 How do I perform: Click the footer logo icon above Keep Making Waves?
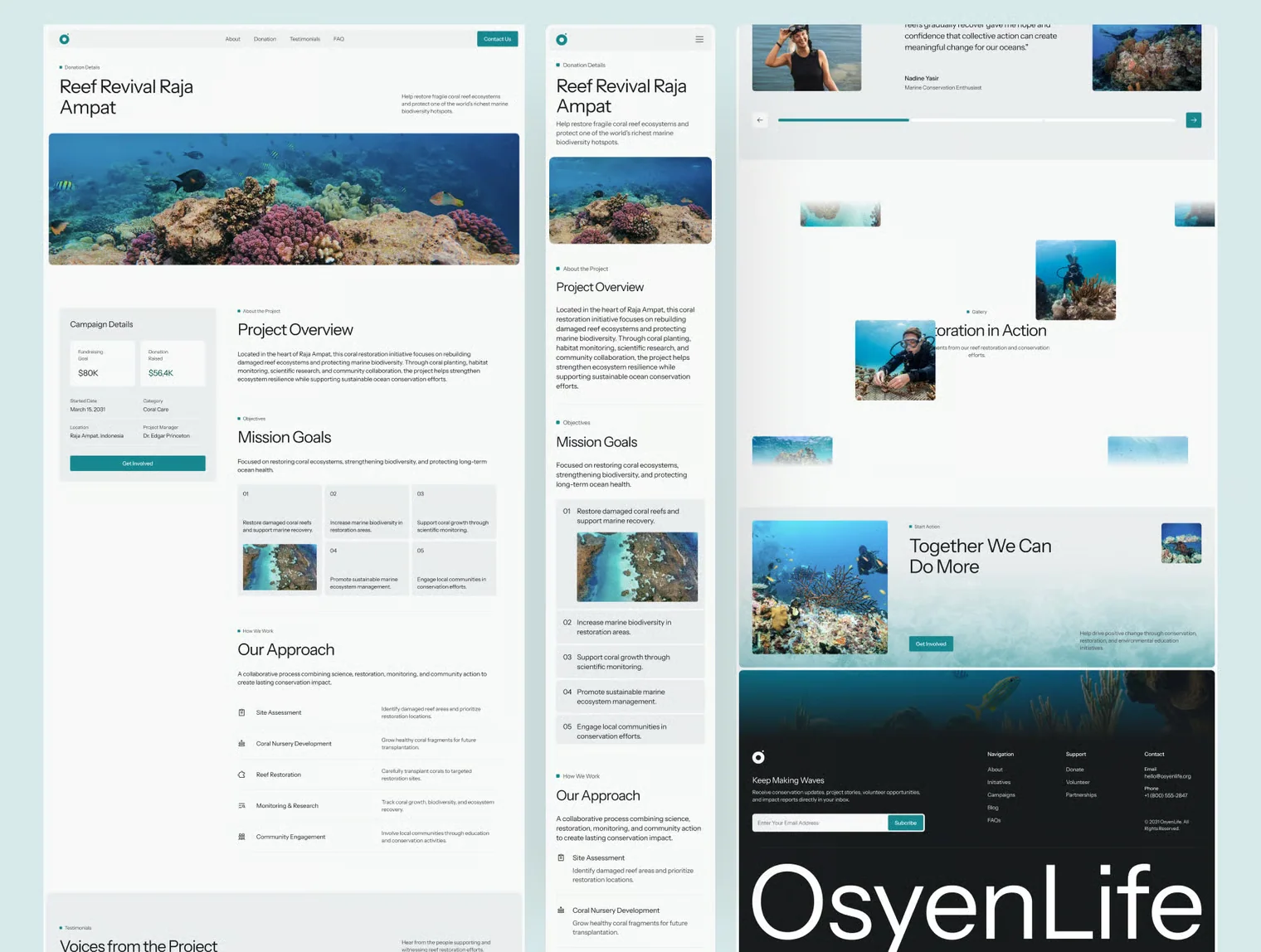[758, 757]
